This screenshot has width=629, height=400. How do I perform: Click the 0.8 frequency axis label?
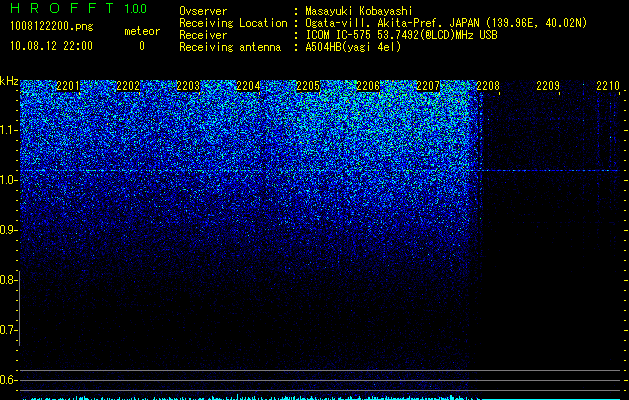click(x=8, y=280)
